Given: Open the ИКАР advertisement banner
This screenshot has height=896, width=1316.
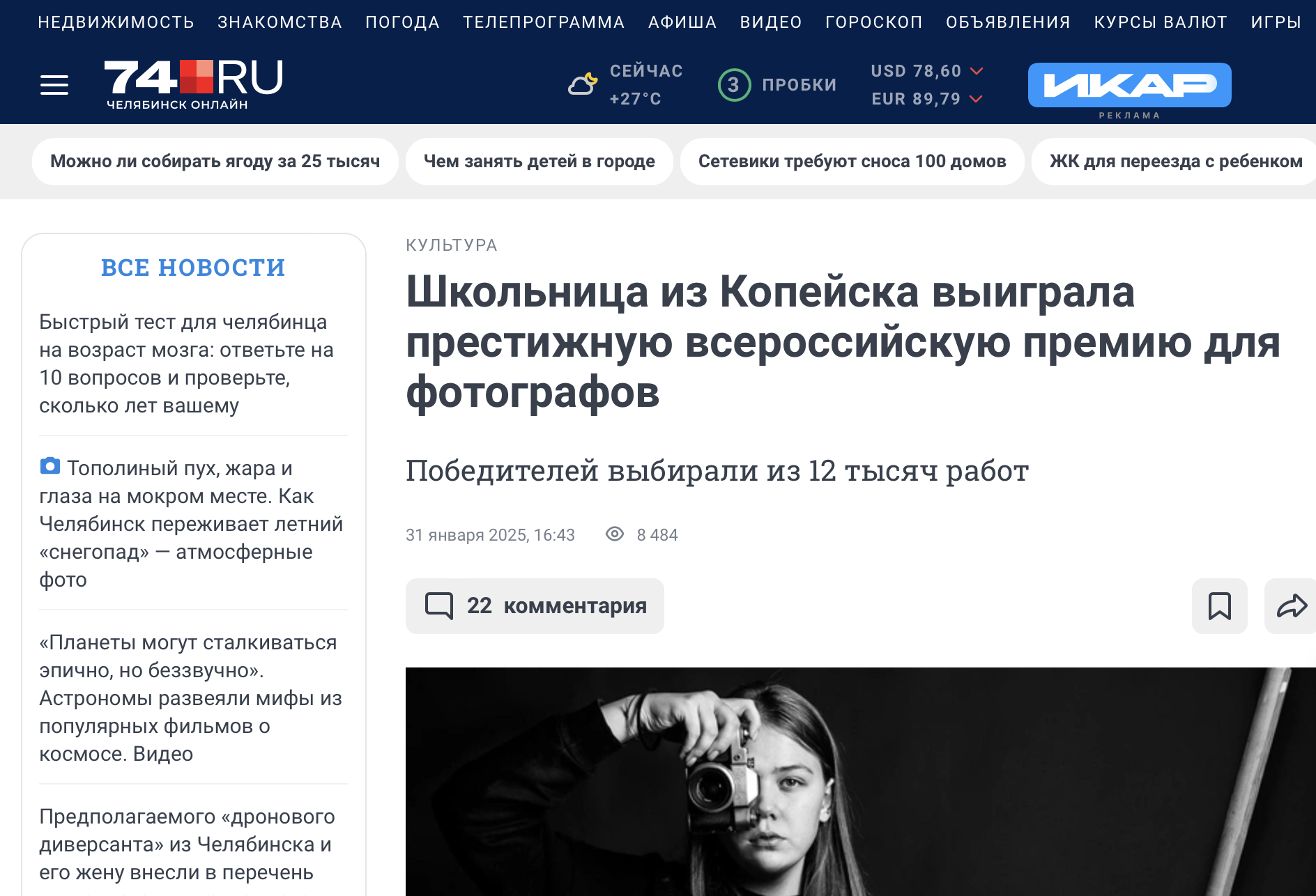Looking at the screenshot, I should (1129, 85).
